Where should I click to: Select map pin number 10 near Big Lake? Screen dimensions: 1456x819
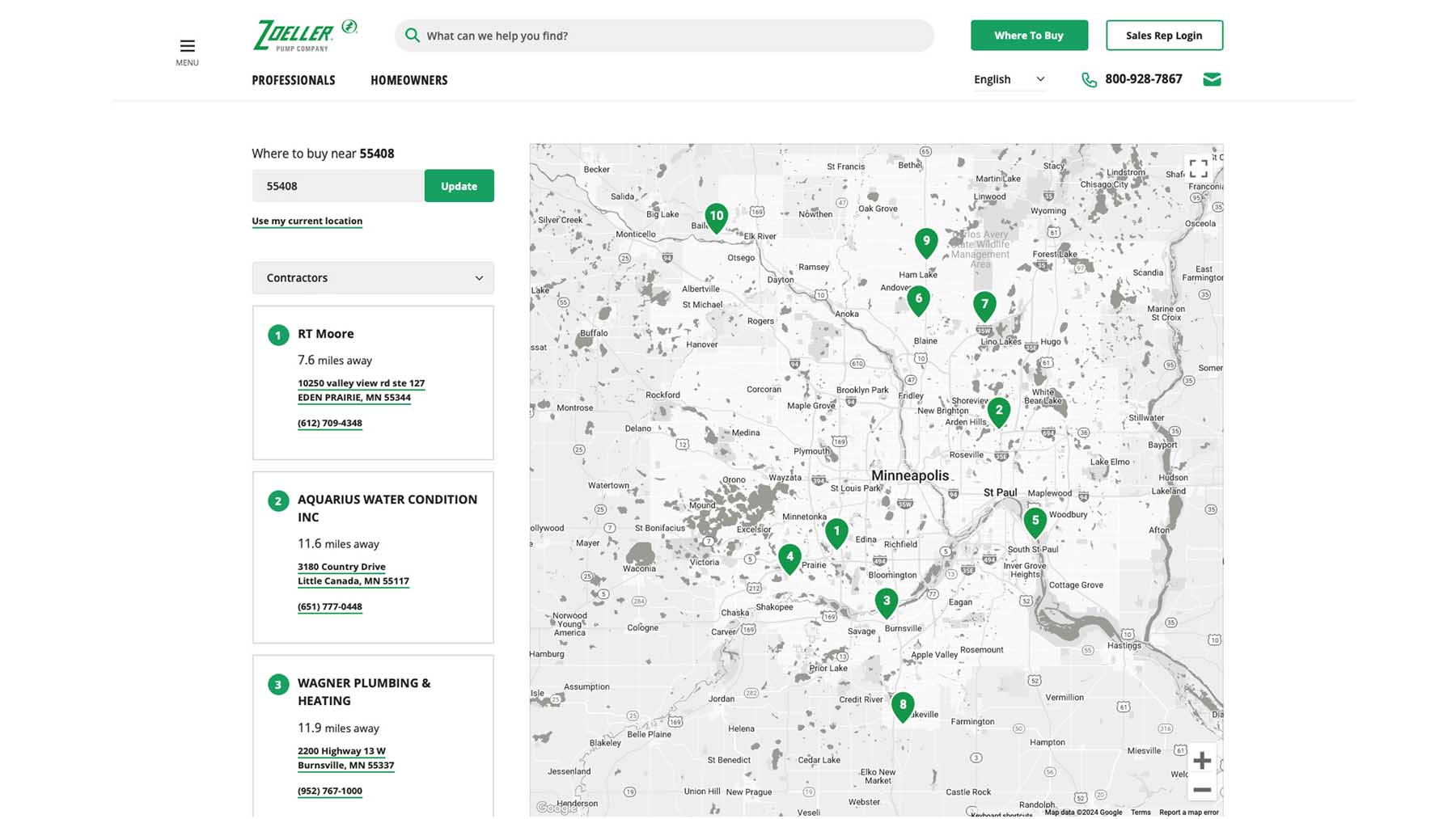coord(716,217)
